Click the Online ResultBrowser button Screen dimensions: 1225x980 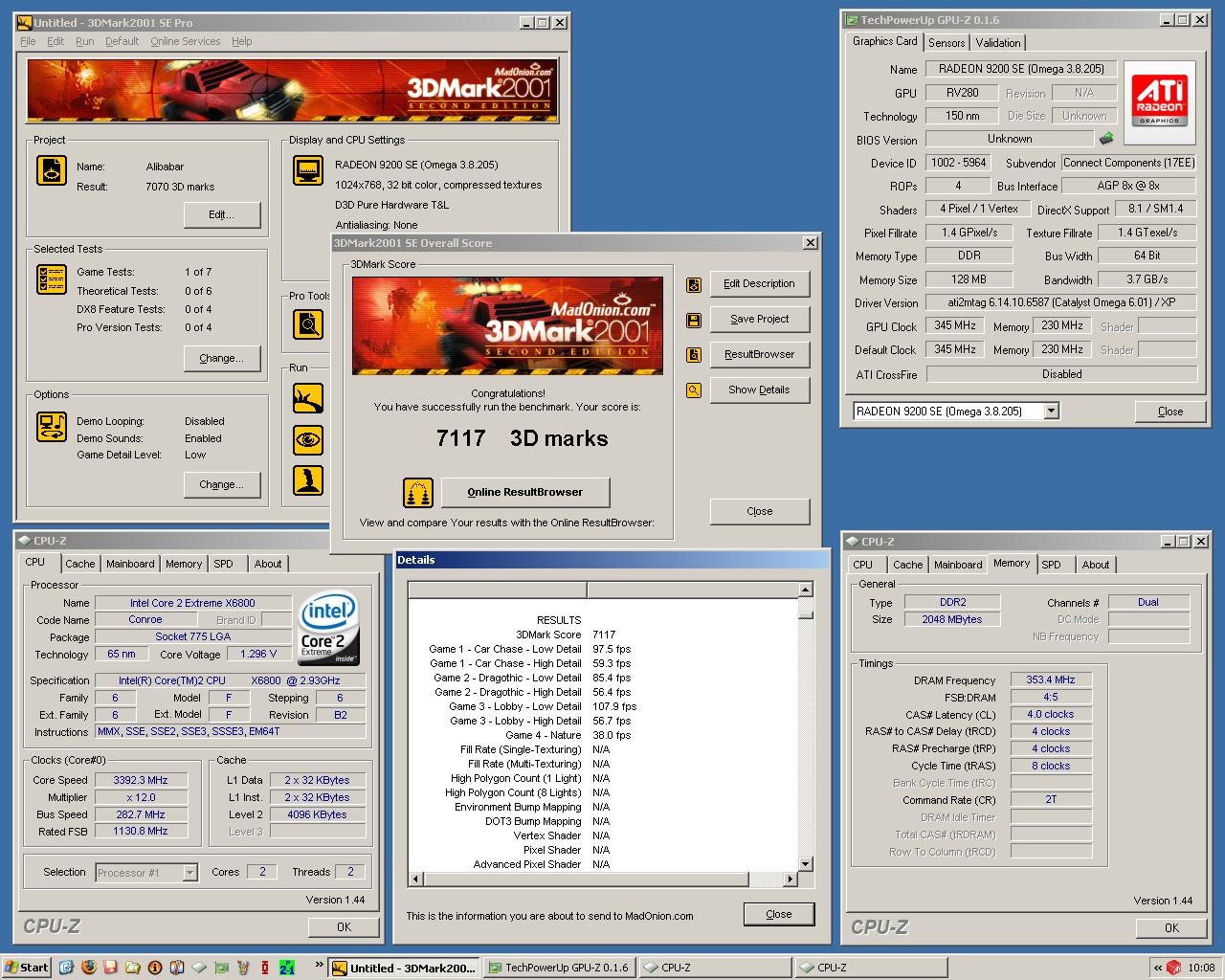click(525, 492)
